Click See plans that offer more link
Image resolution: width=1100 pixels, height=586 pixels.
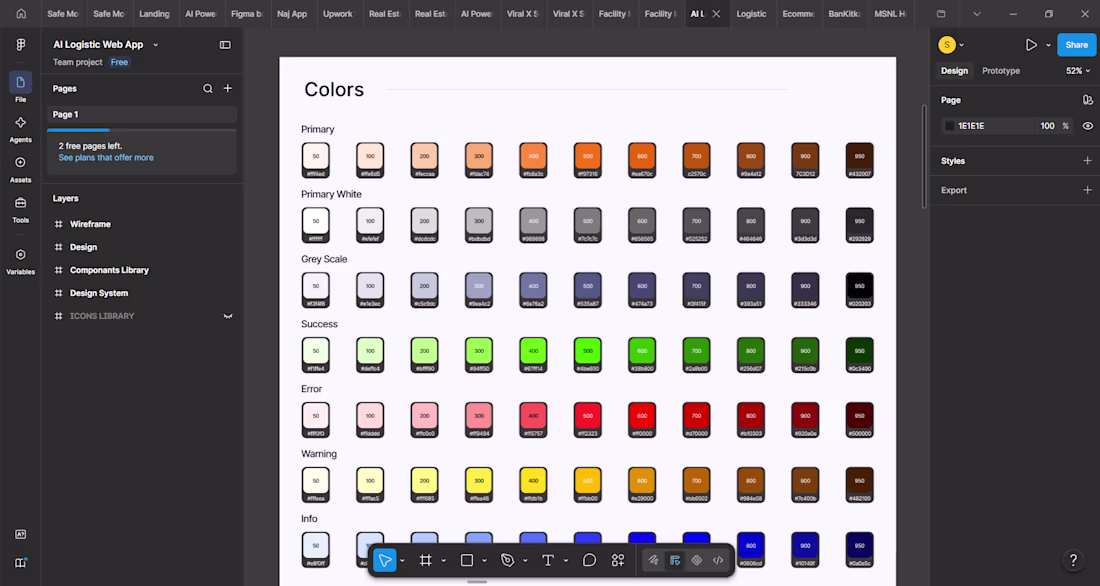point(106,158)
